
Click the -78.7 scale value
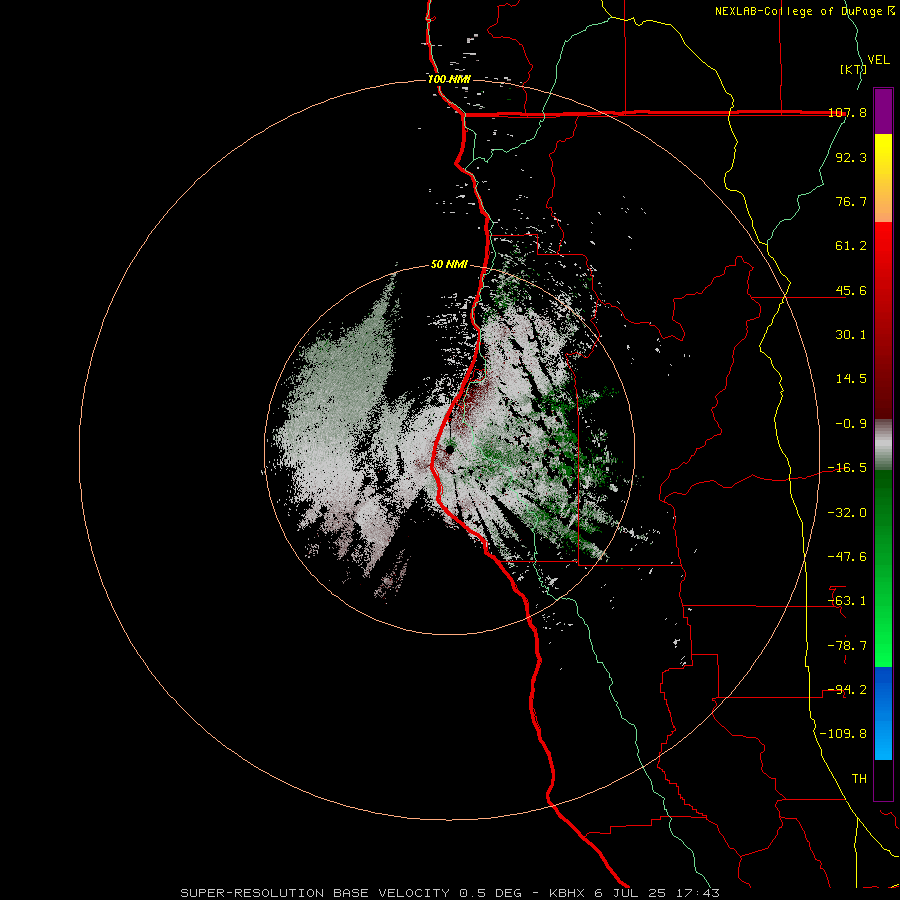(x=847, y=646)
